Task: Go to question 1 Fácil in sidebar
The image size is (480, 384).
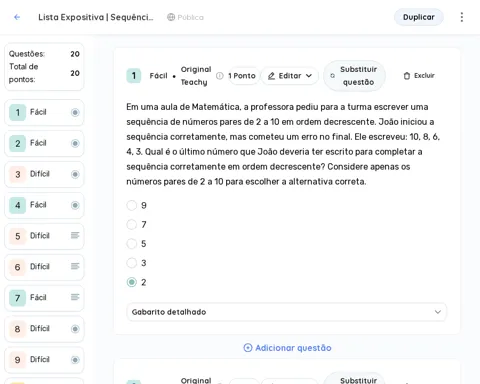Action: 44,112
